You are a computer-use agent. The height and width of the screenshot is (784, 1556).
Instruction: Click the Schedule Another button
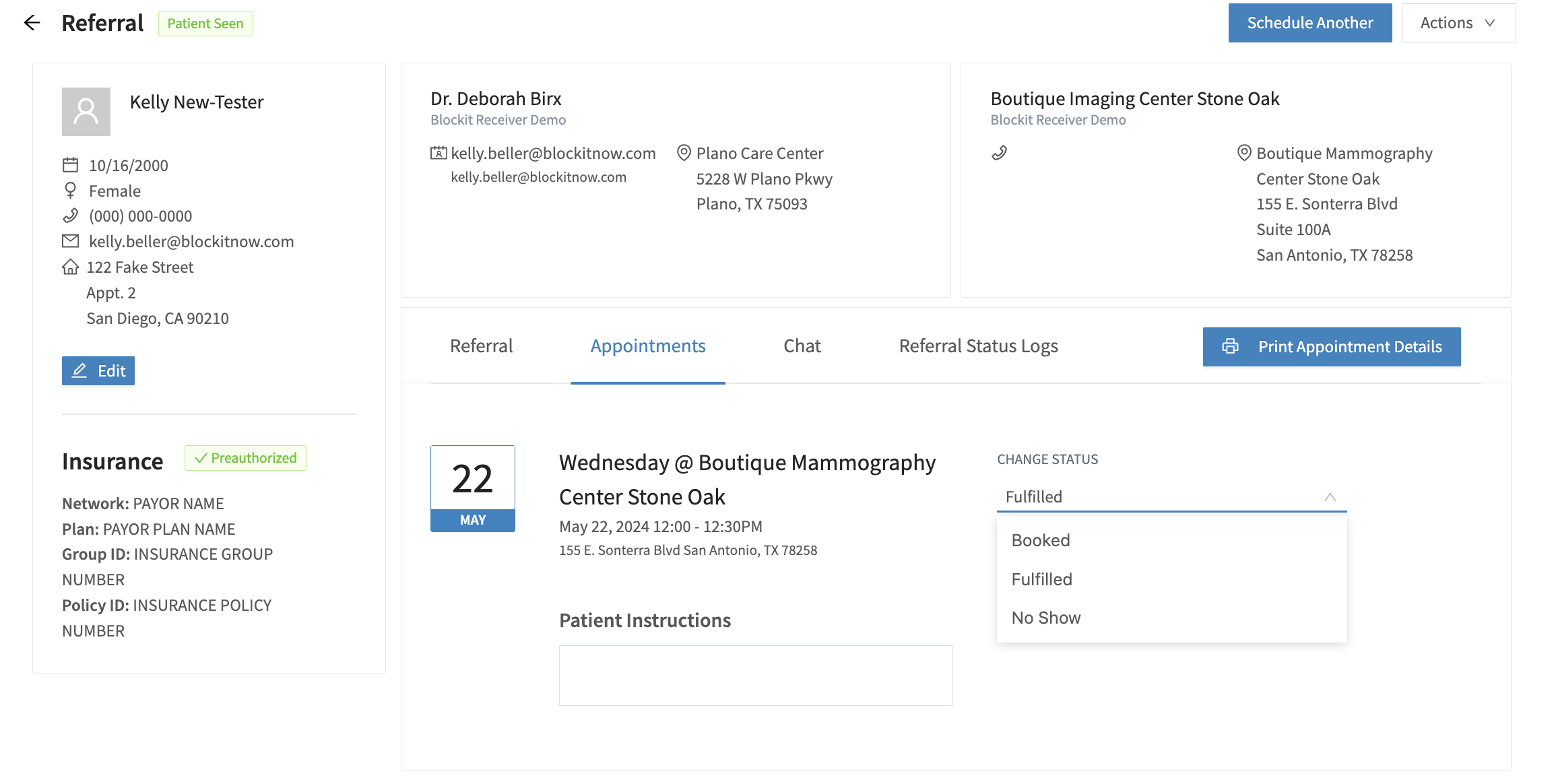(1309, 22)
